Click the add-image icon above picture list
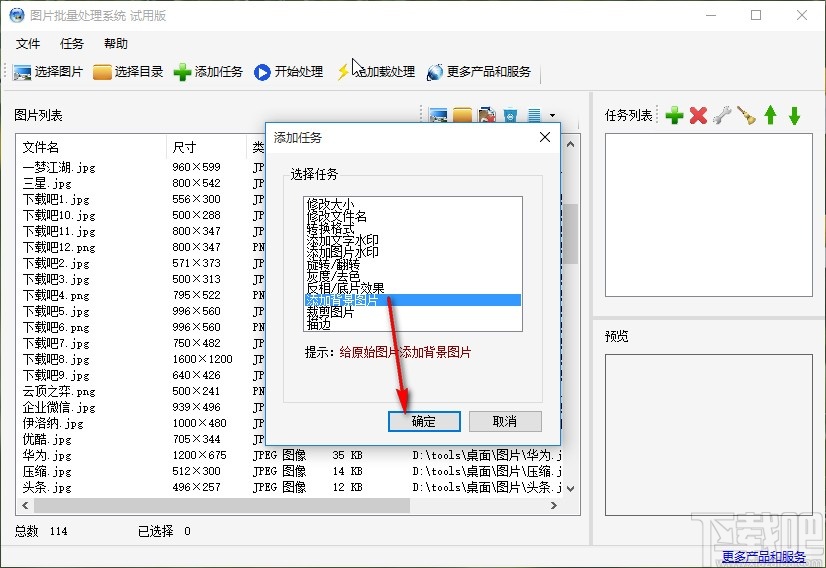The width and height of the screenshot is (826, 568). [x=438, y=115]
